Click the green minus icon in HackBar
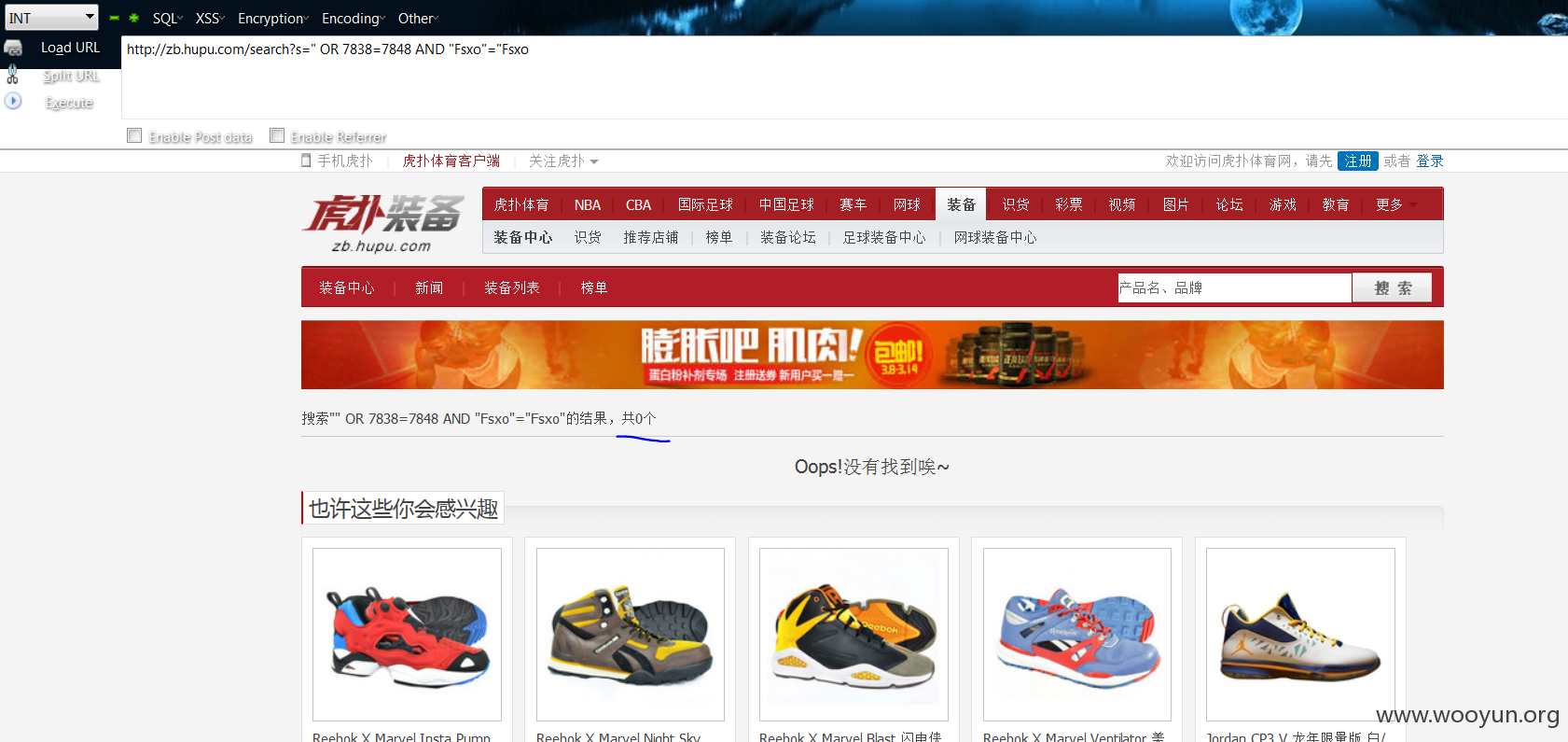 point(114,18)
